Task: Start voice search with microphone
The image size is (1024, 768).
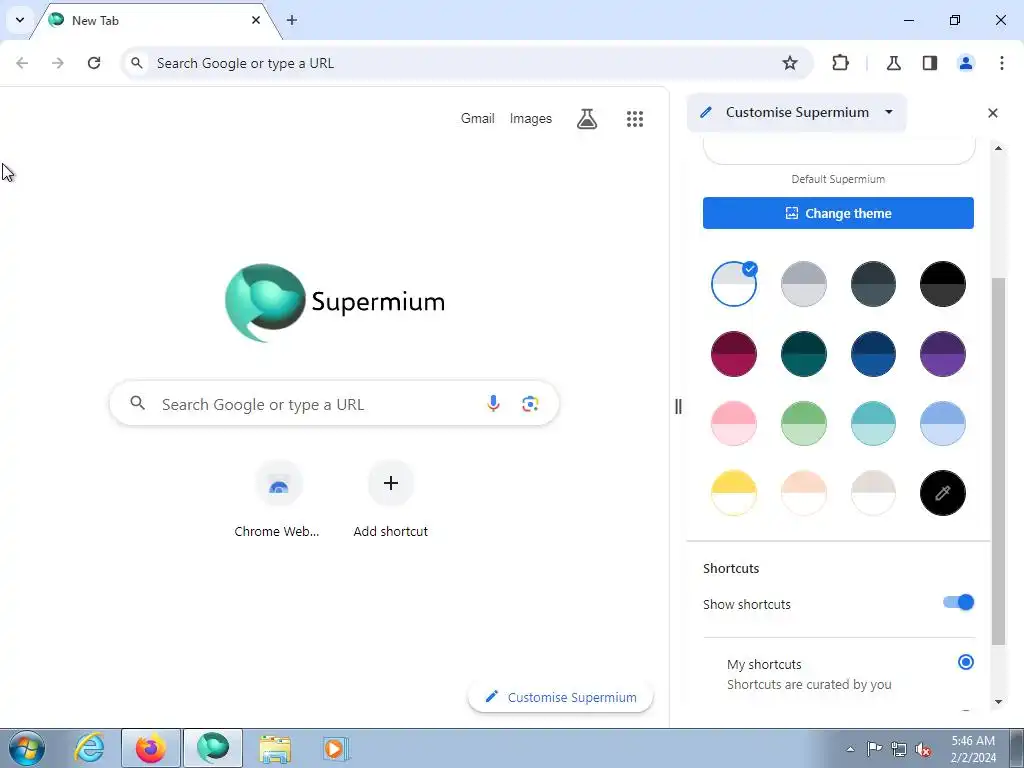Action: click(x=493, y=404)
